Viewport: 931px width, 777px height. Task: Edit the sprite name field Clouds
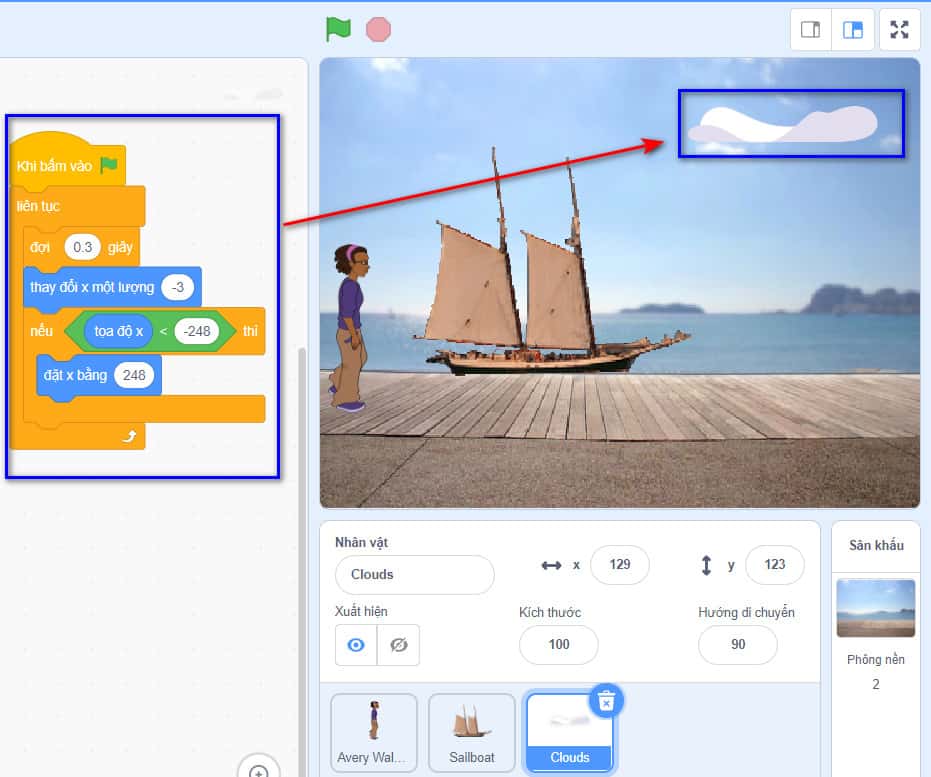(x=414, y=575)
